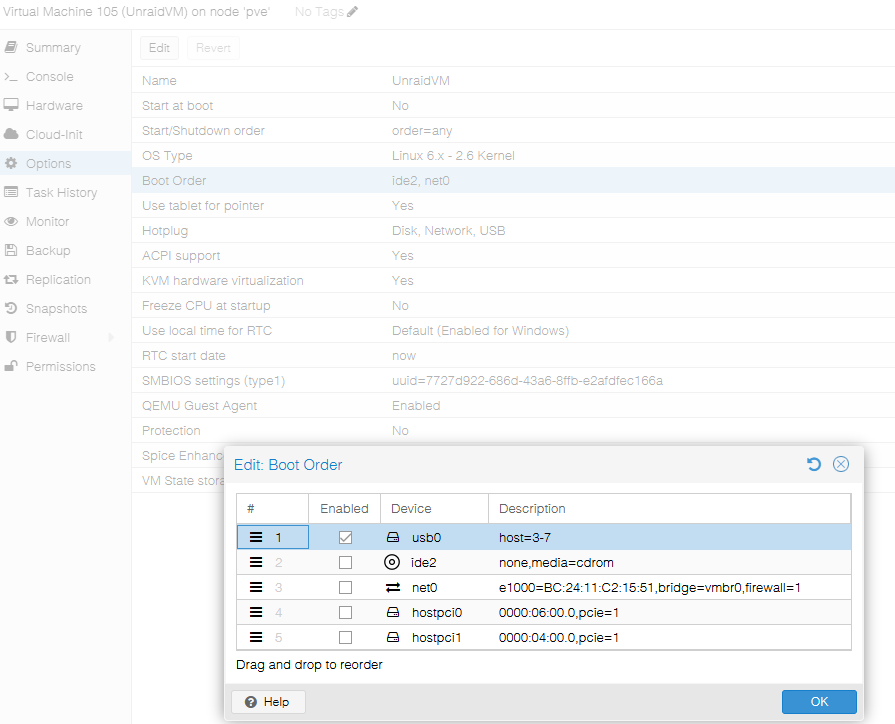Click the Monitor eye icon
This screenshot has height=724, width=895.
[x=11, y=222]
